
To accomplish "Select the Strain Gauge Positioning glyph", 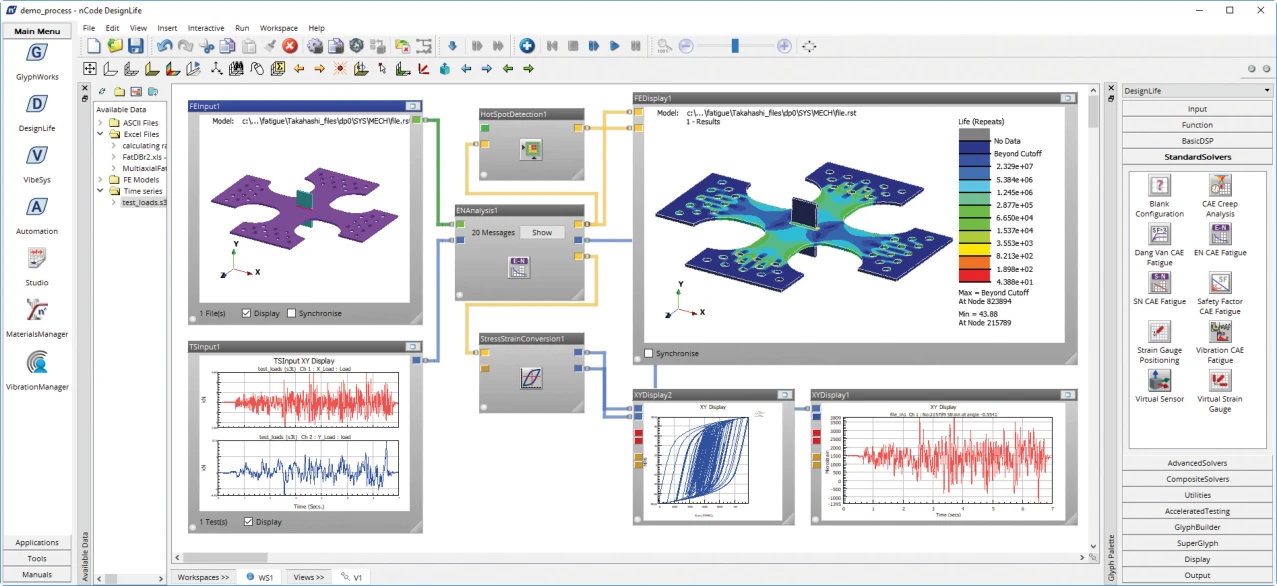I will (1159, 333).
